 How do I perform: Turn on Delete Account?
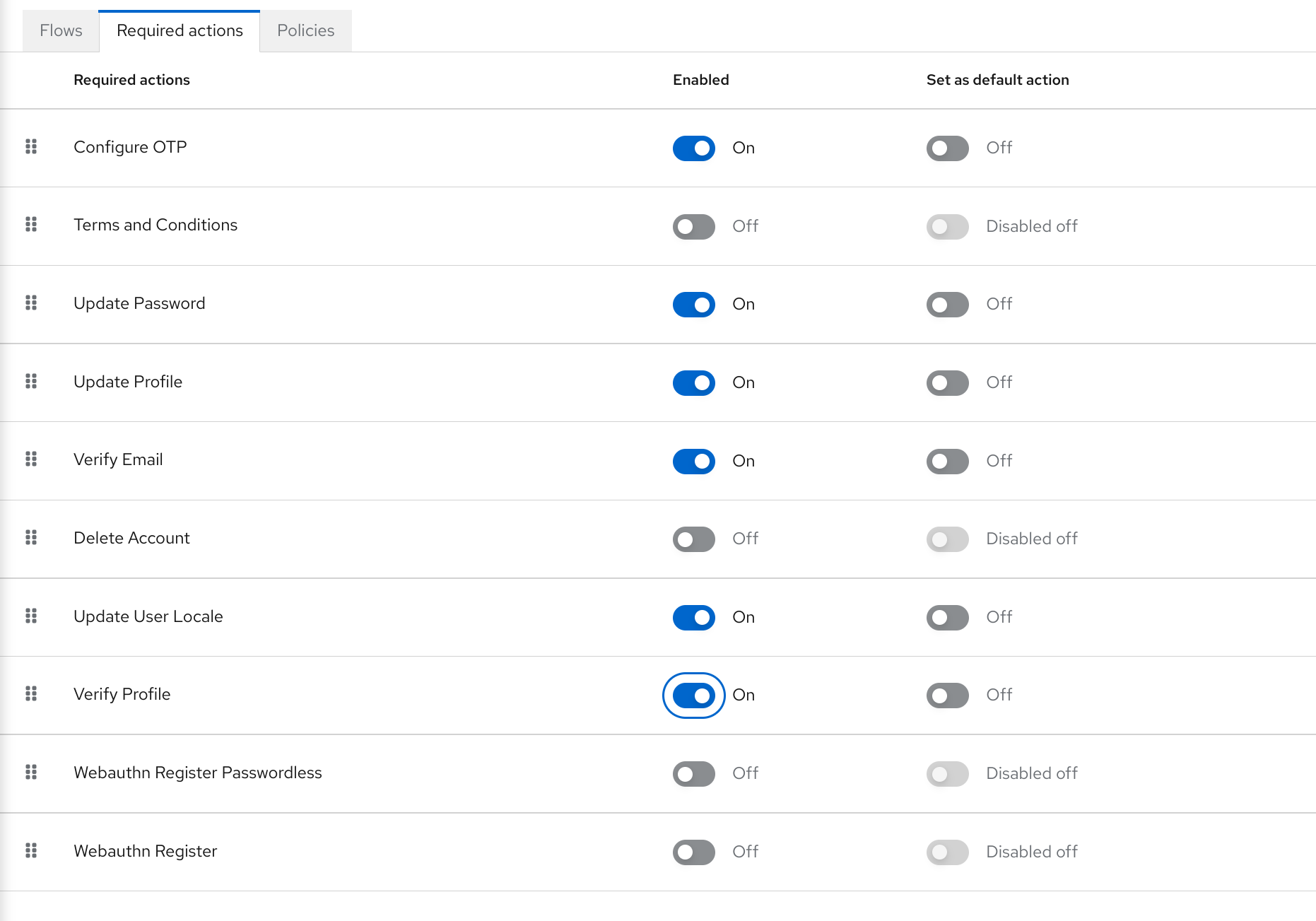[x=693, y=539]
